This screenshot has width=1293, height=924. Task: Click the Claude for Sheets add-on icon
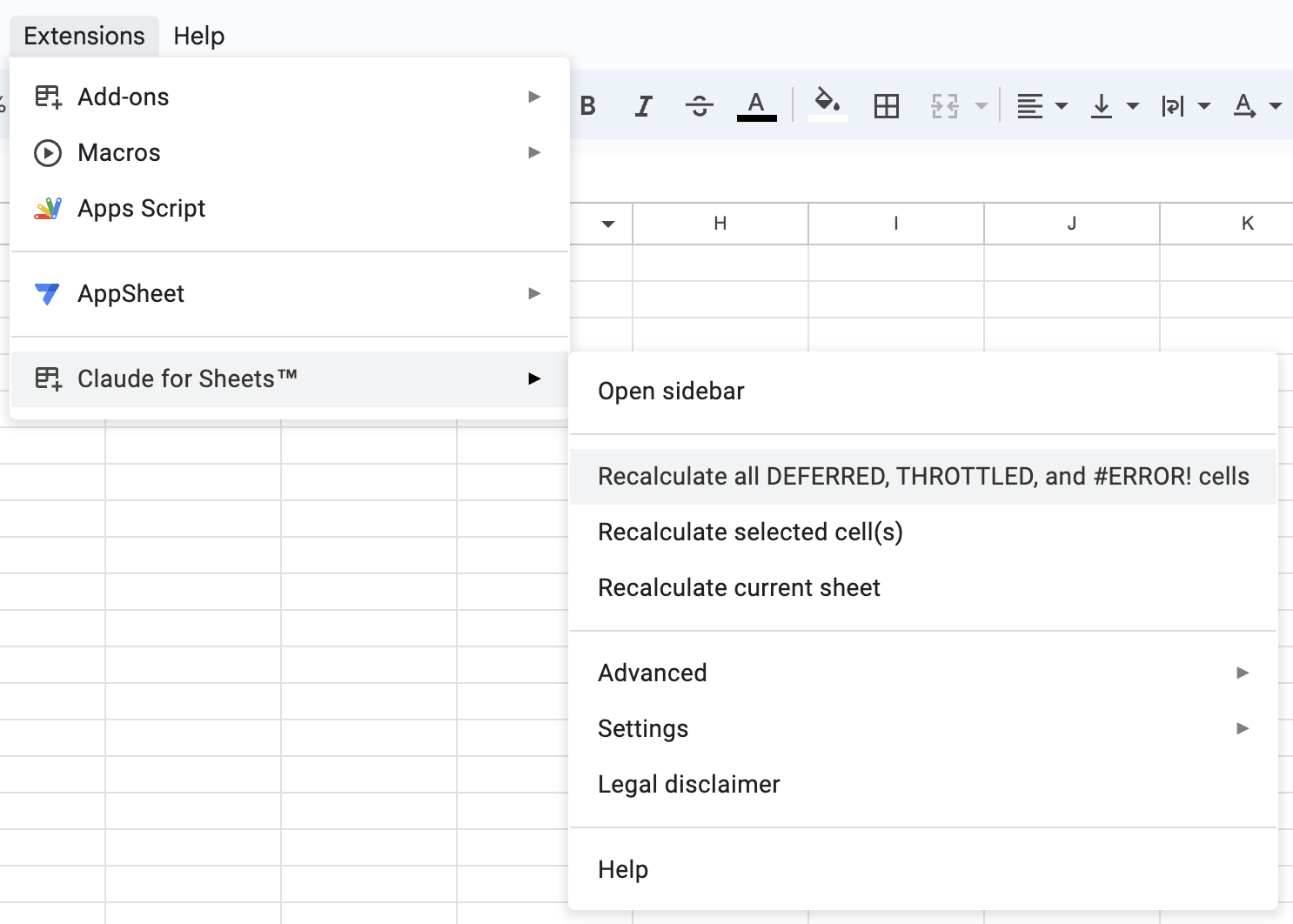tap(48, 378)
